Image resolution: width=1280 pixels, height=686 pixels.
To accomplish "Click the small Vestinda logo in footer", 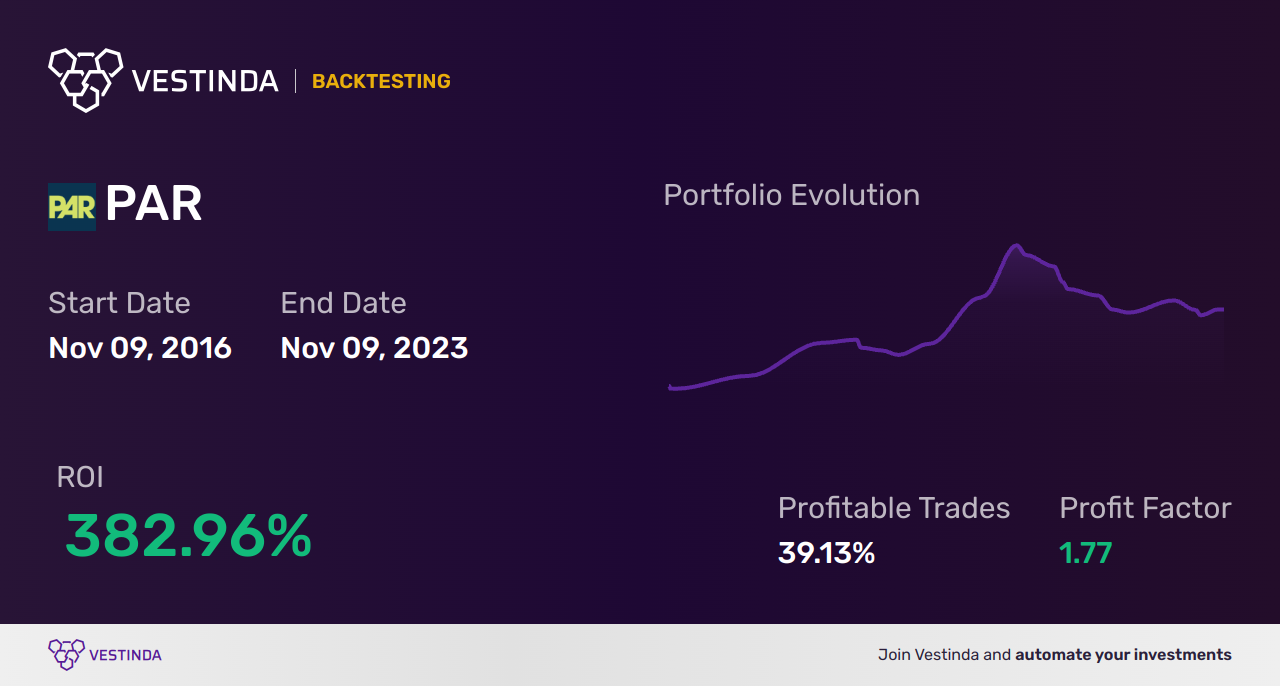I will click(66, 654).
